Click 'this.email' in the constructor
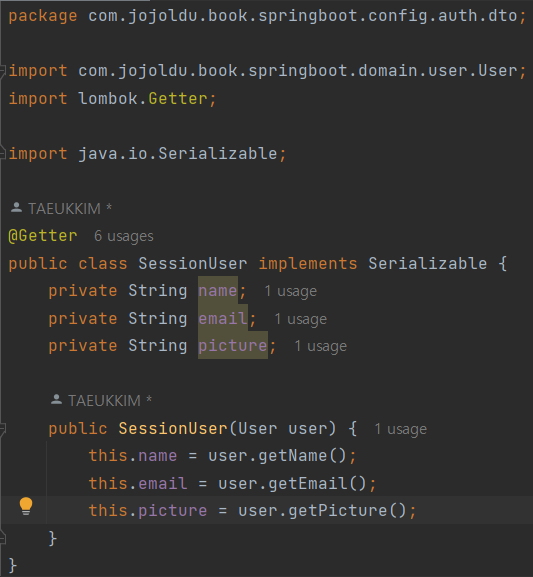This screenshot has height=577, width=533. (x=138, y=484)
